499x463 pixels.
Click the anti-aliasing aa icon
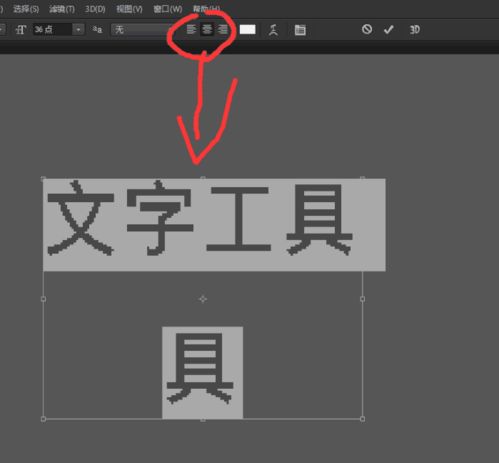point(97,30)
